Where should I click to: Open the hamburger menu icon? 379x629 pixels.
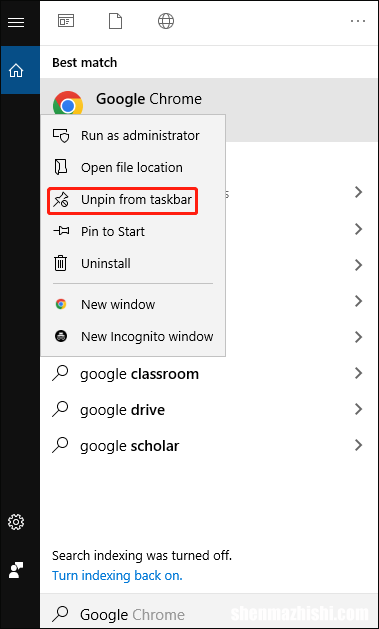click(16, 22)
